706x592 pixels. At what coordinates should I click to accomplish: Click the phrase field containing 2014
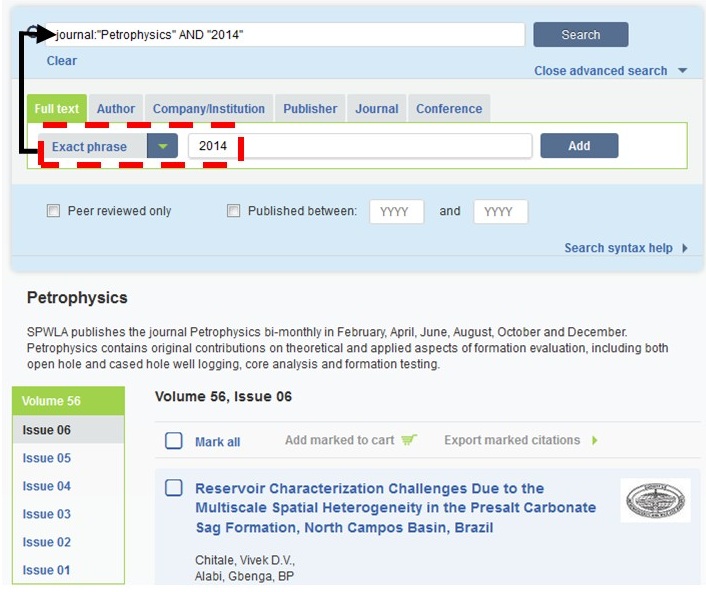(360, 146)
